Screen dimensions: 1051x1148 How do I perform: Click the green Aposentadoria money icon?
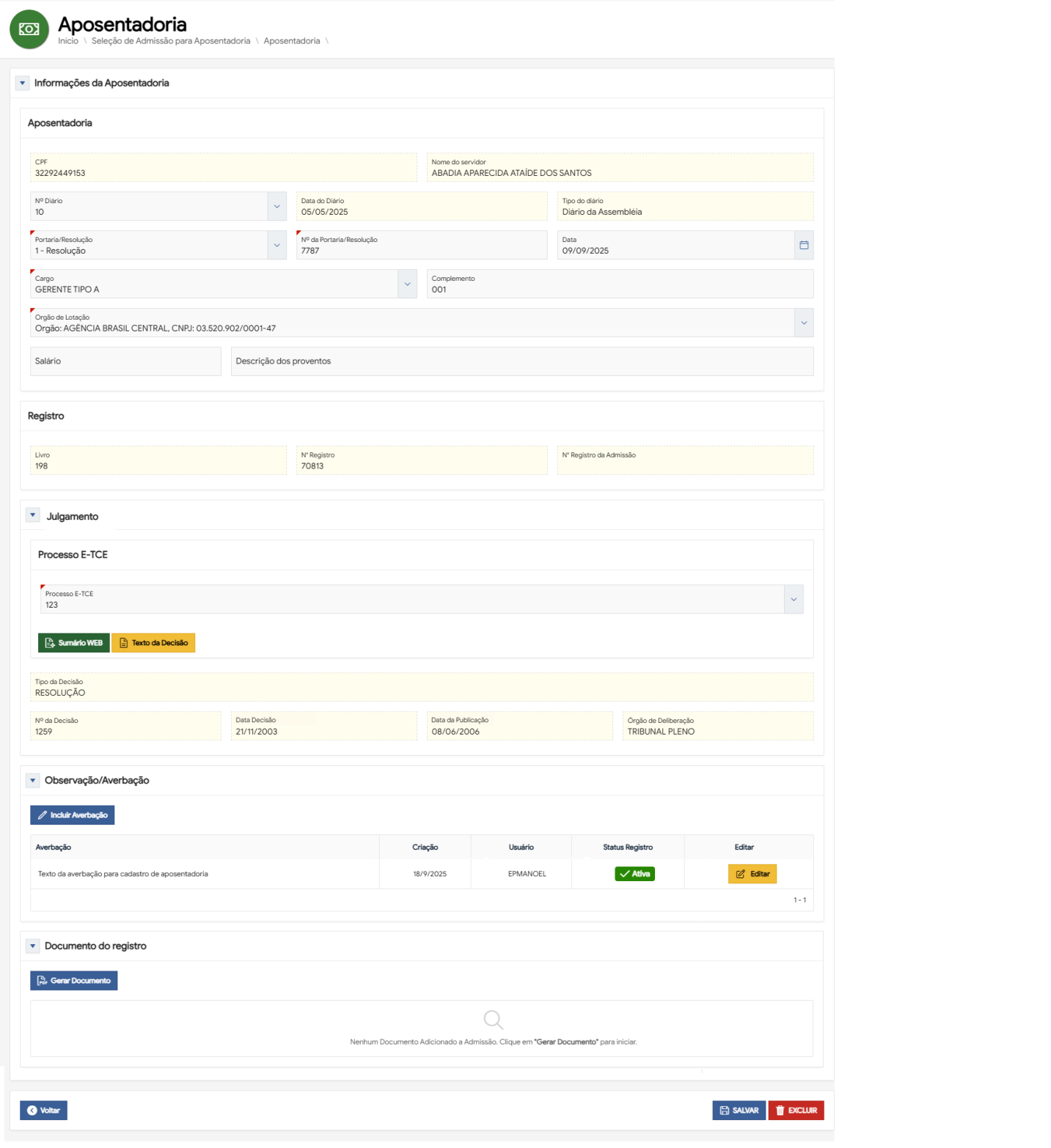[29, 29]
